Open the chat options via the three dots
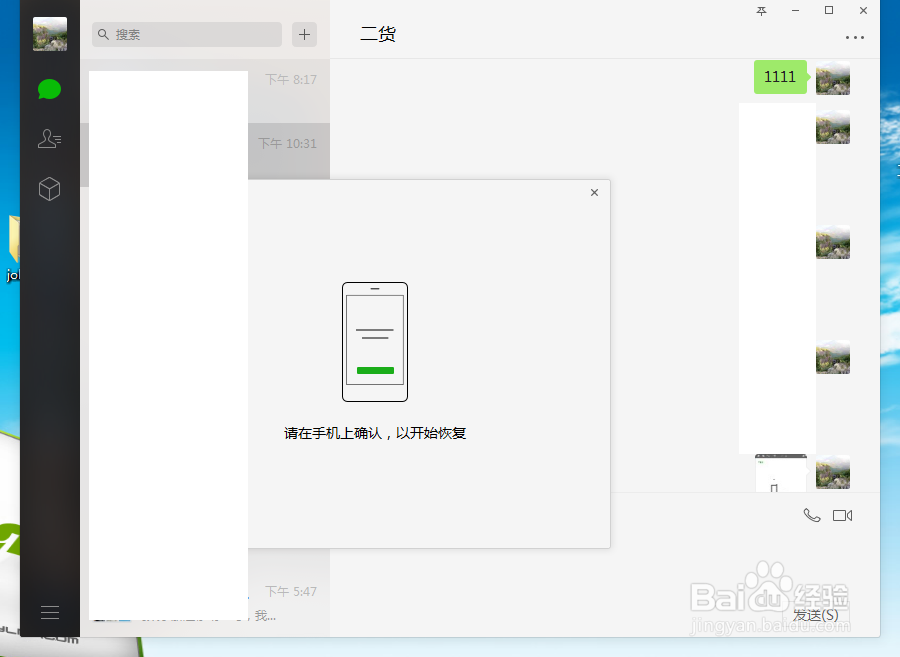 (855, 36)
